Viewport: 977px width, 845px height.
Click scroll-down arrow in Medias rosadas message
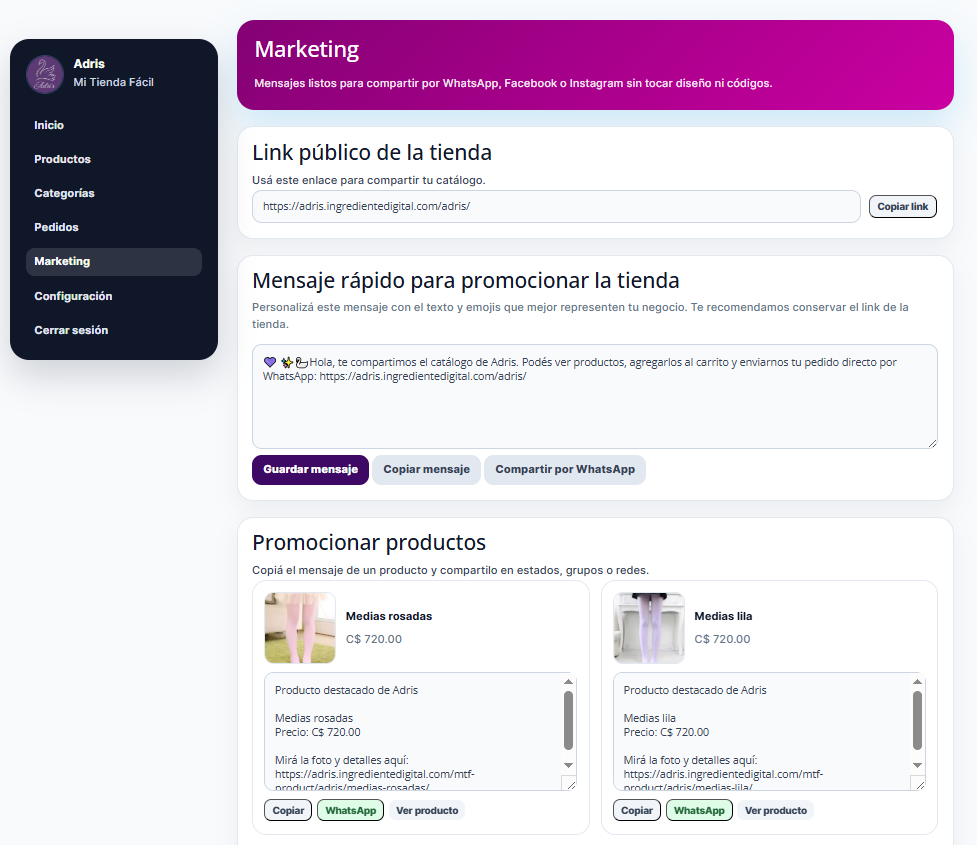[568, 765]
